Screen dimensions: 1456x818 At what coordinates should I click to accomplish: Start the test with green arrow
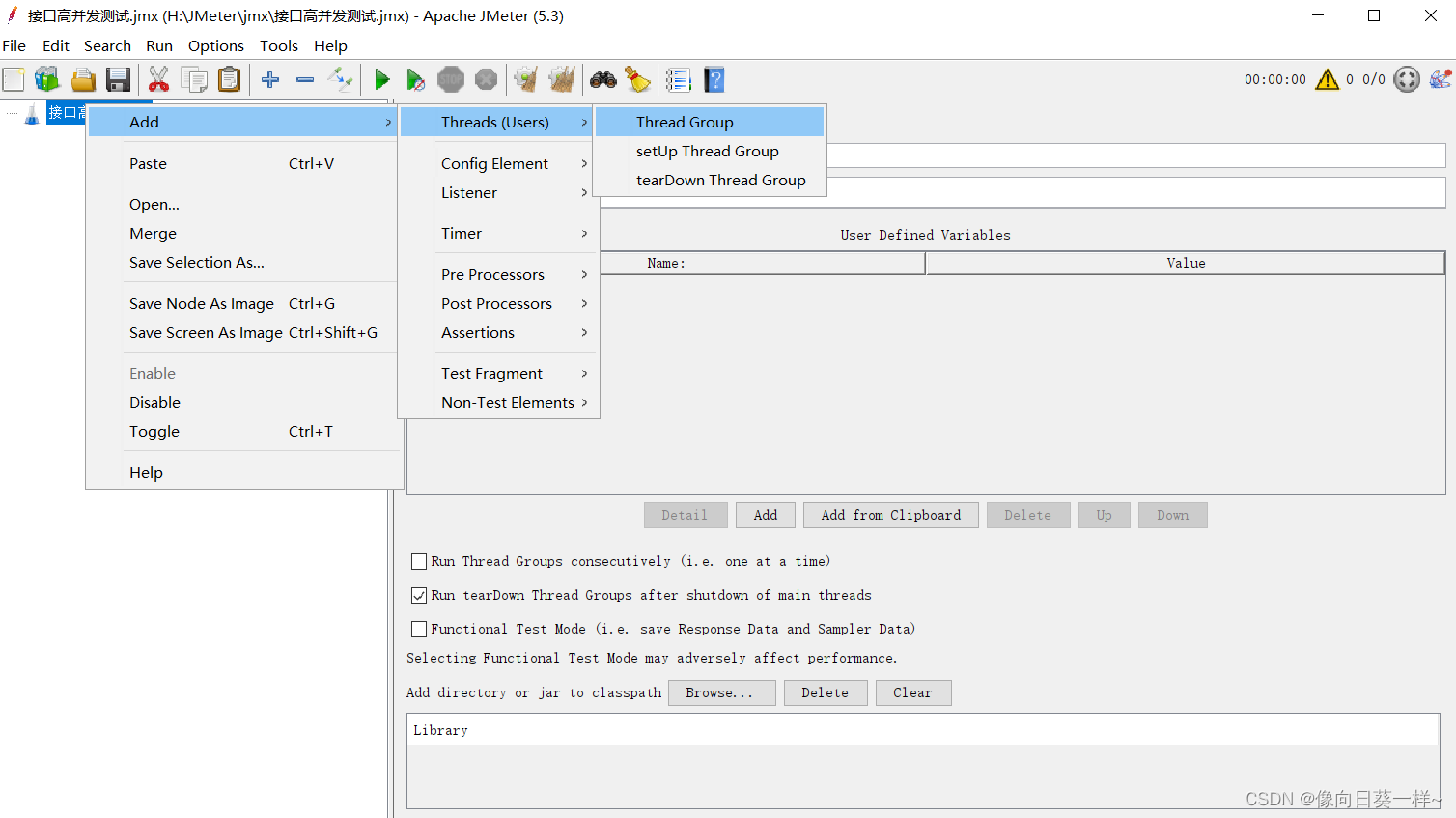(381, 79)
